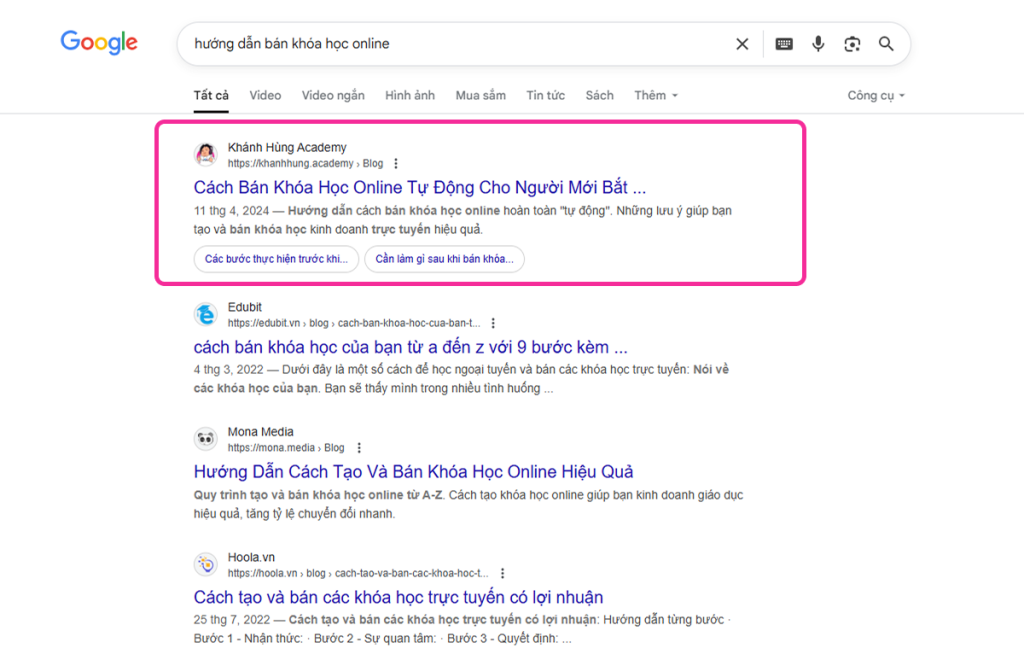
Task: Select the 'Tất cả' results tab
Action: click(x=211, y=95)
